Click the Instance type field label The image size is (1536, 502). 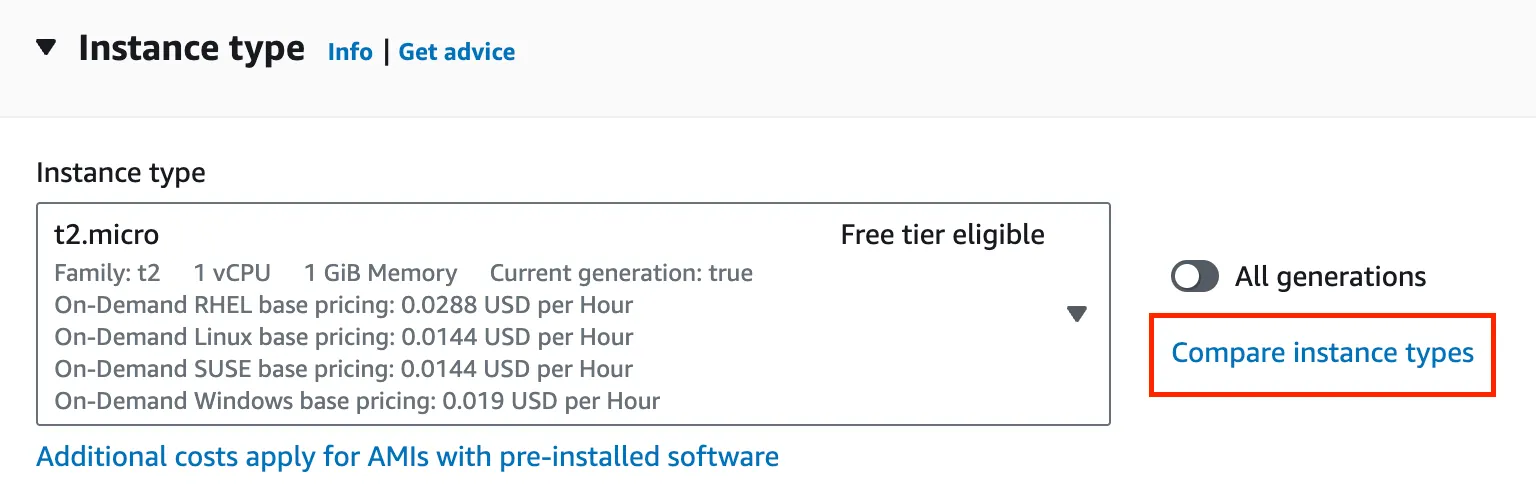[x=120, y=173]
